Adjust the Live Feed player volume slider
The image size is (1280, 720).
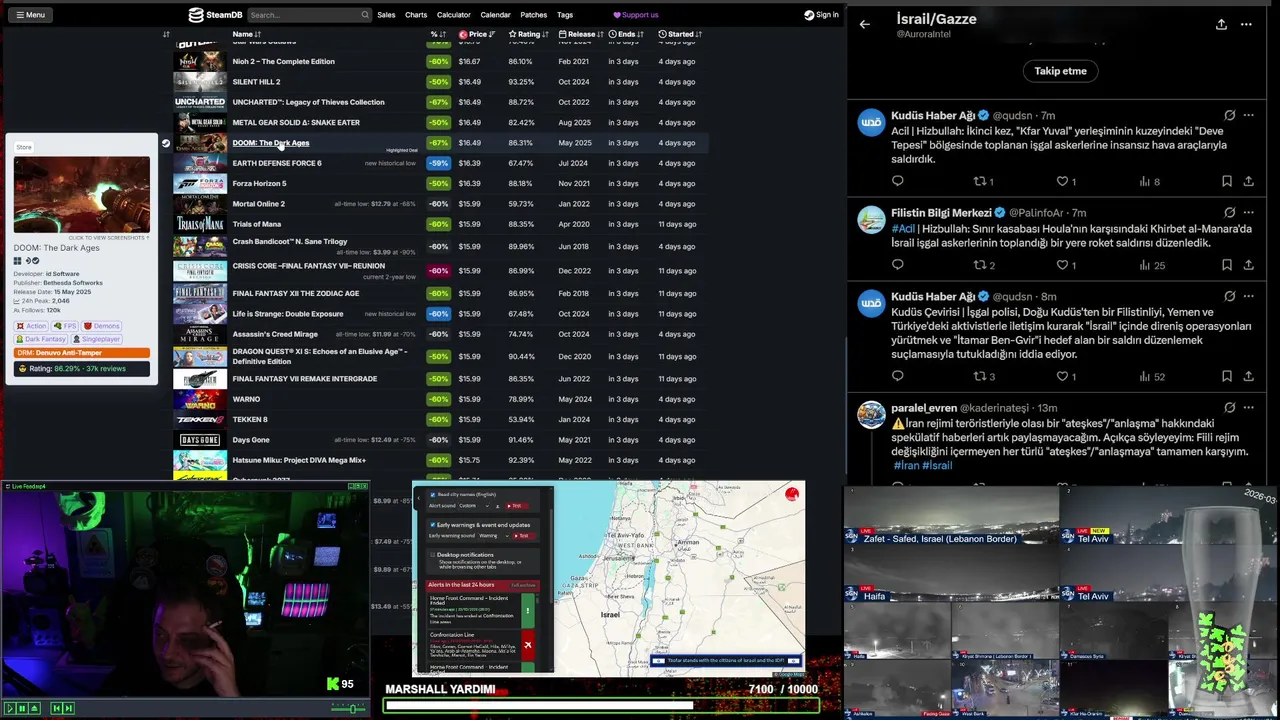pos(349,708)
